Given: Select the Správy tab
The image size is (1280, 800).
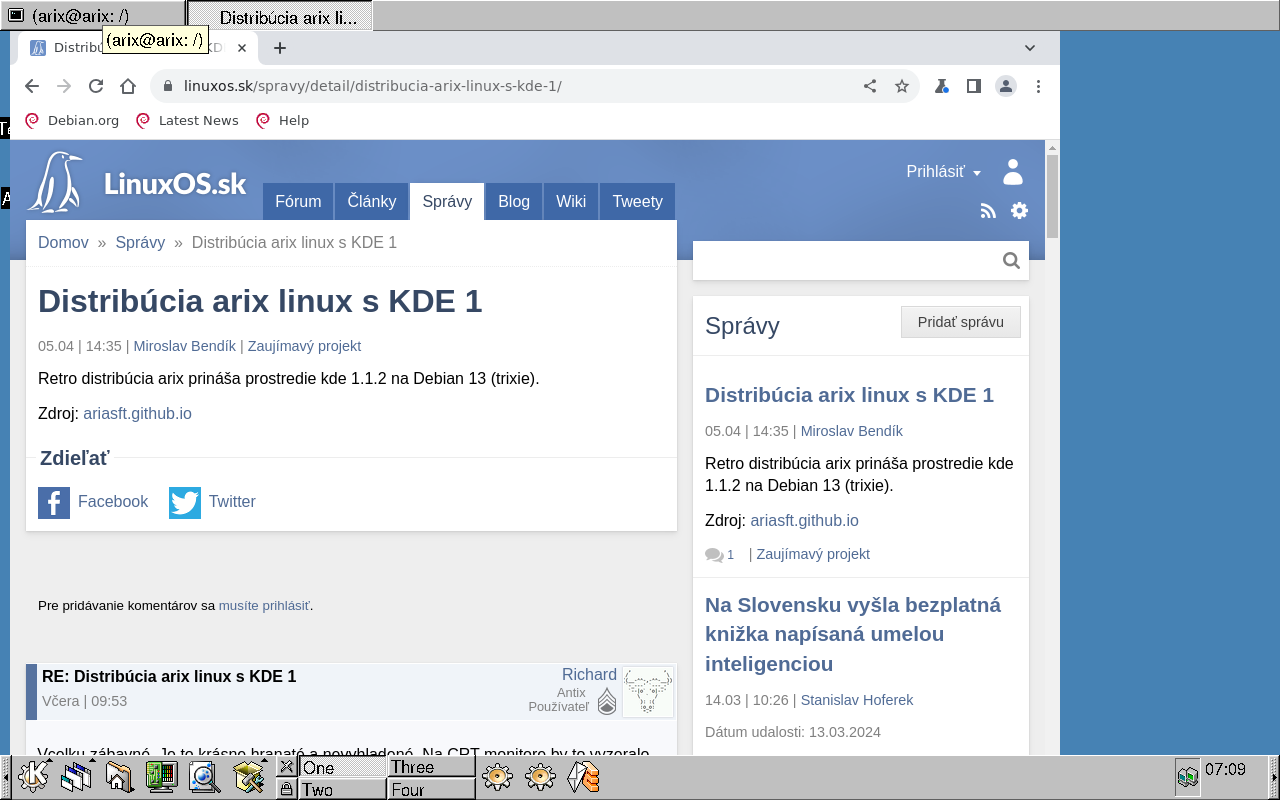Looking at the screenshot, I should pos(447,201).
